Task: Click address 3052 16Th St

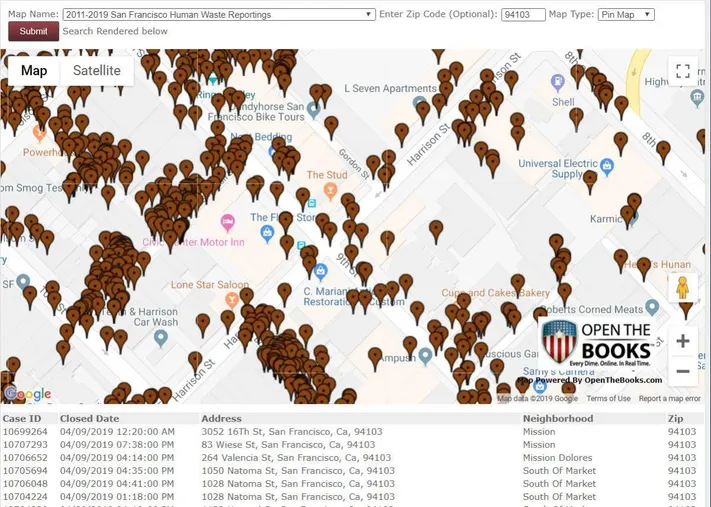Action: 292,432
